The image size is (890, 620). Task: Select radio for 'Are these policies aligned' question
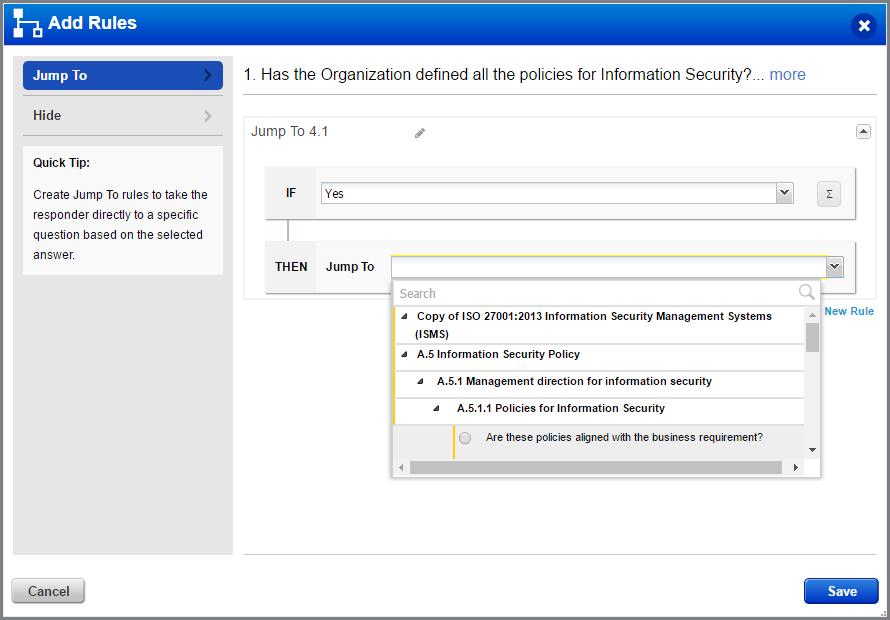pyautogui.click(x=465, y=438)
